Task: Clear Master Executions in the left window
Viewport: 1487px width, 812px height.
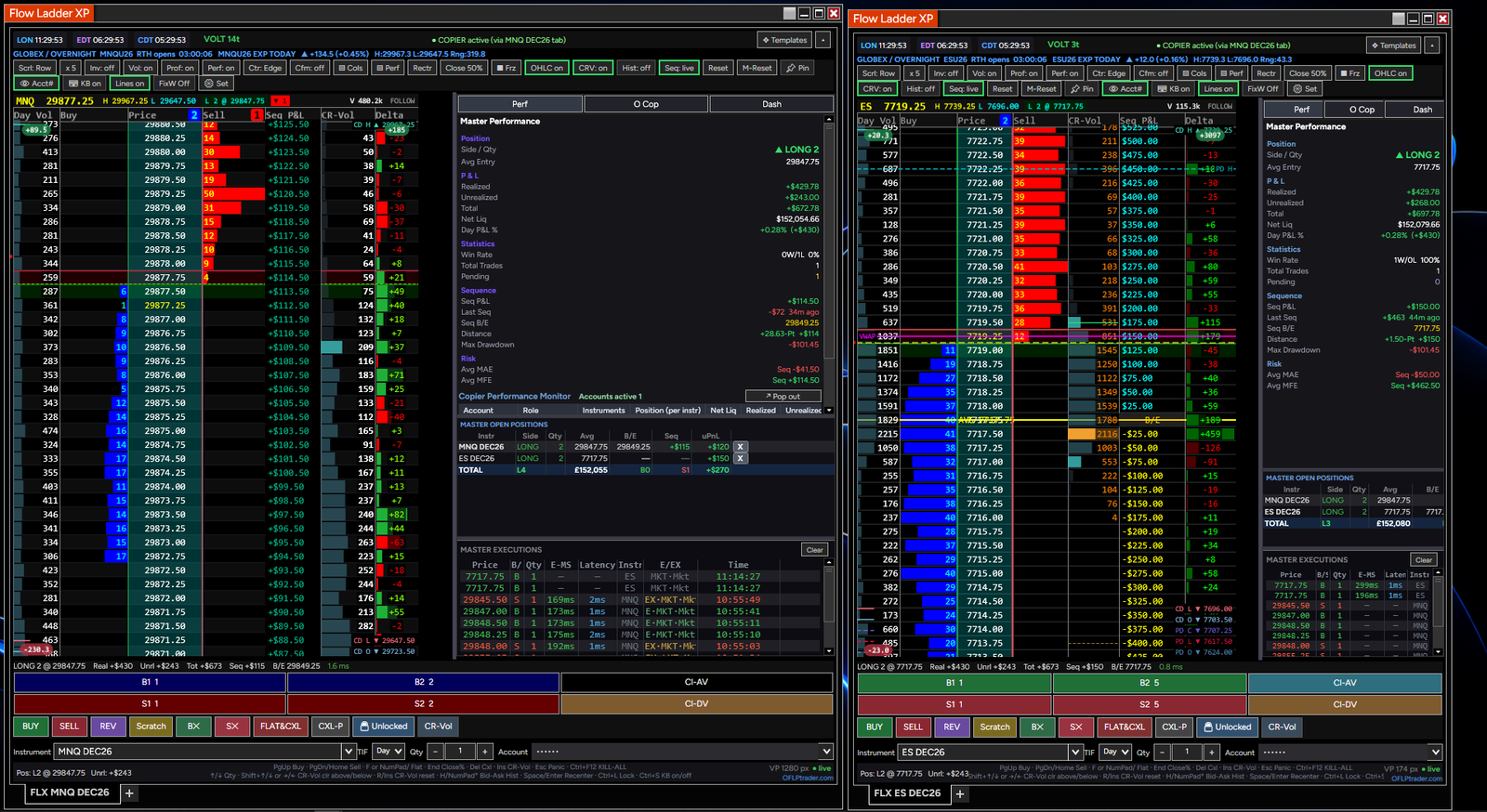Action: click(814, 550)
